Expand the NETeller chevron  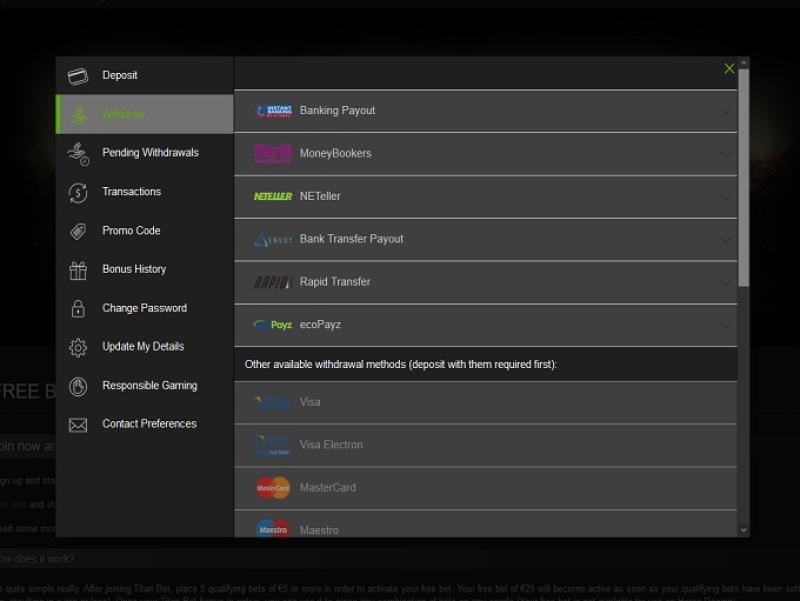[726, 197]
